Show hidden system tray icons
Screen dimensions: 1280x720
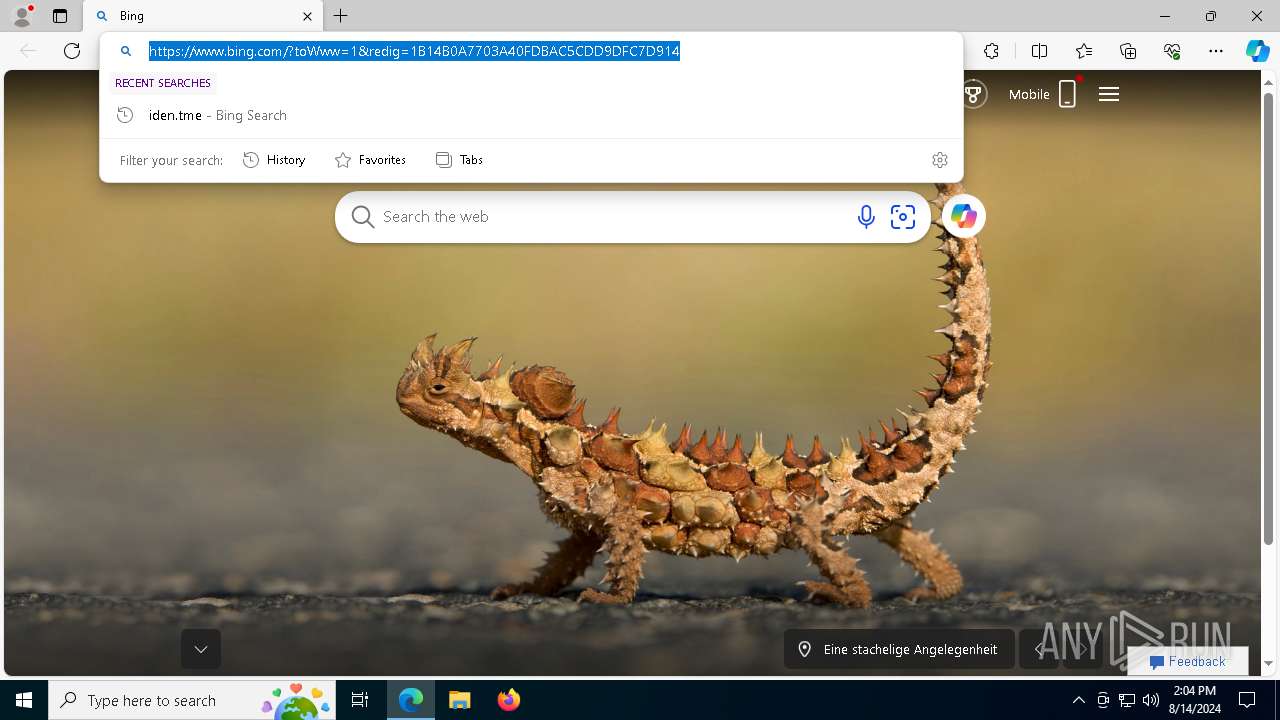point(1078,700)
